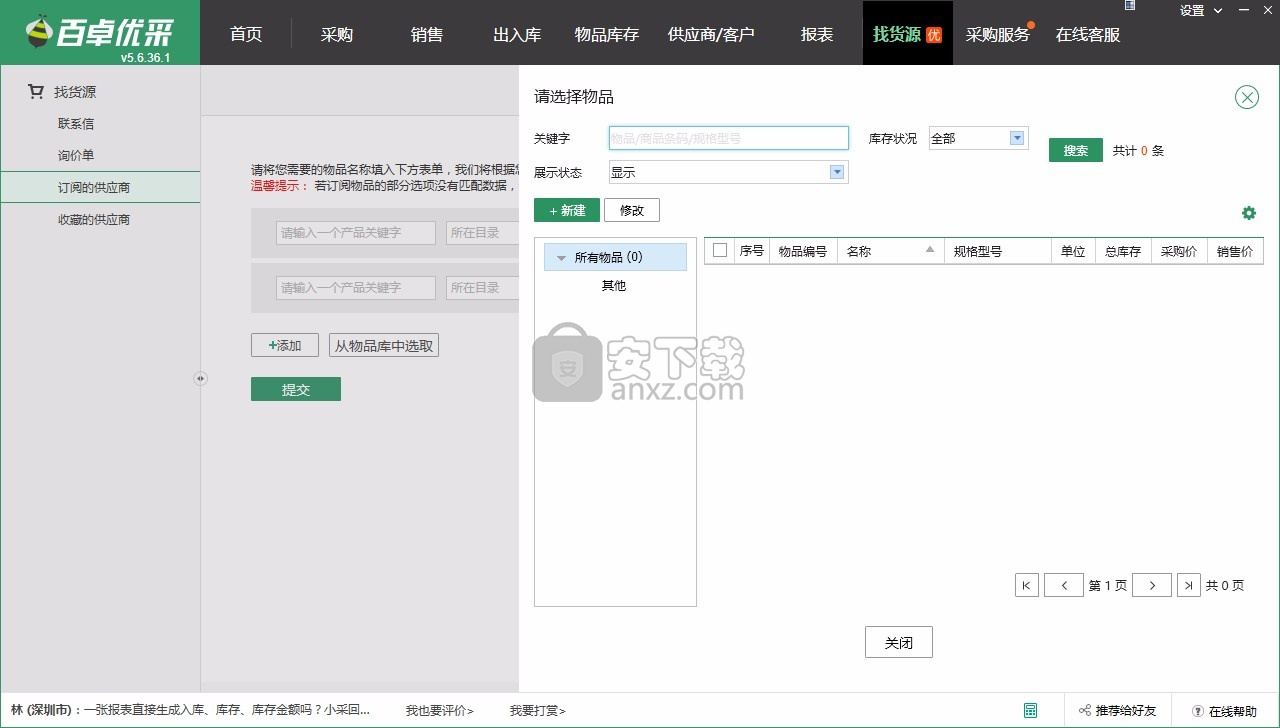Image resolution: width=1280 pixels, height=728 pixels.
Task: Select the 其他 category in tree
Action: [x=614, y=286]
